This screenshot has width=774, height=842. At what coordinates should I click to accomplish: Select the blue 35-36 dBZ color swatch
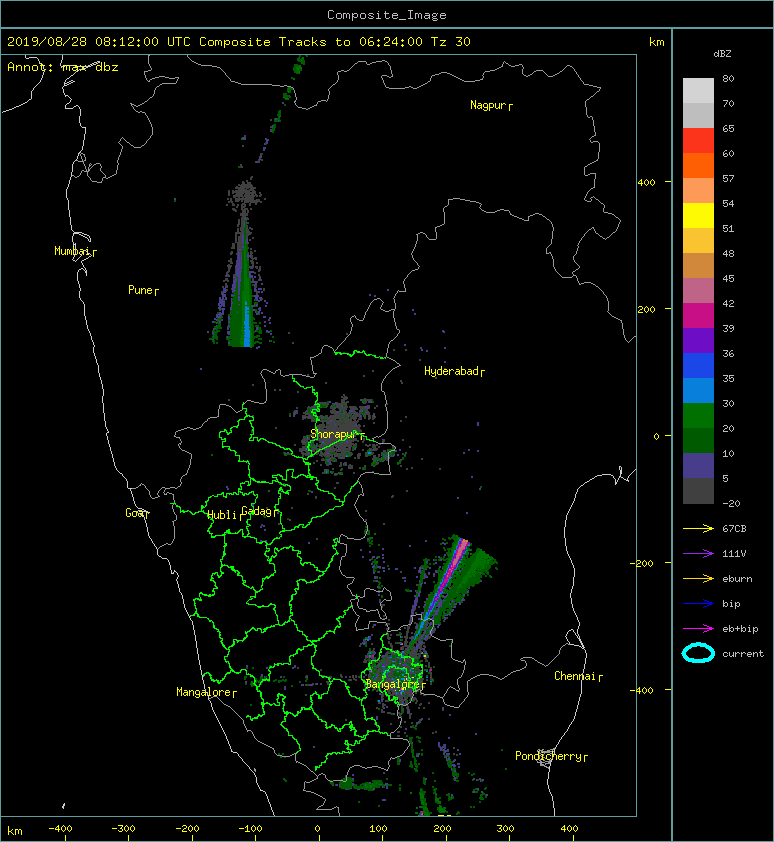point(698,366)
